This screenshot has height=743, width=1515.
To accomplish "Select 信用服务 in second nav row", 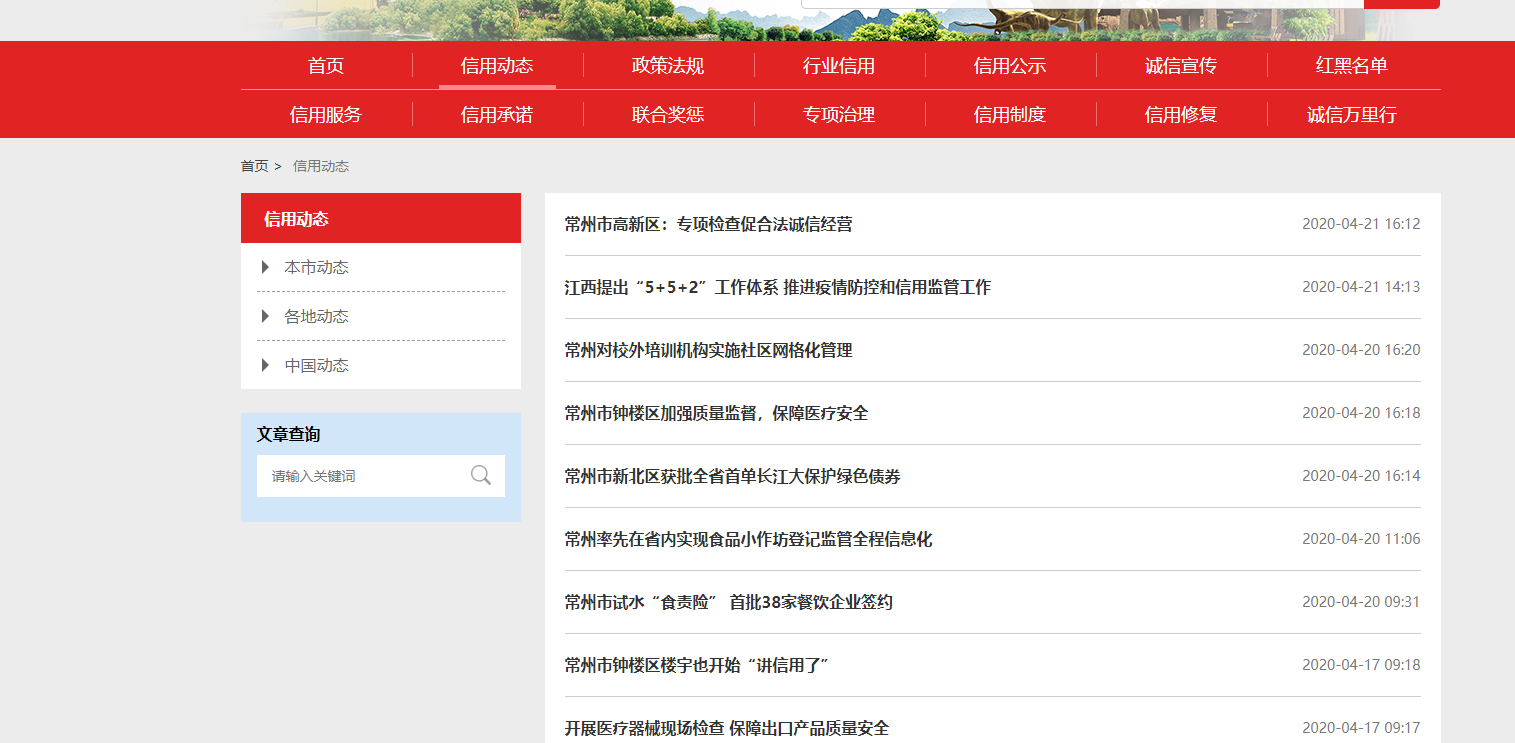I will point(326,115).
